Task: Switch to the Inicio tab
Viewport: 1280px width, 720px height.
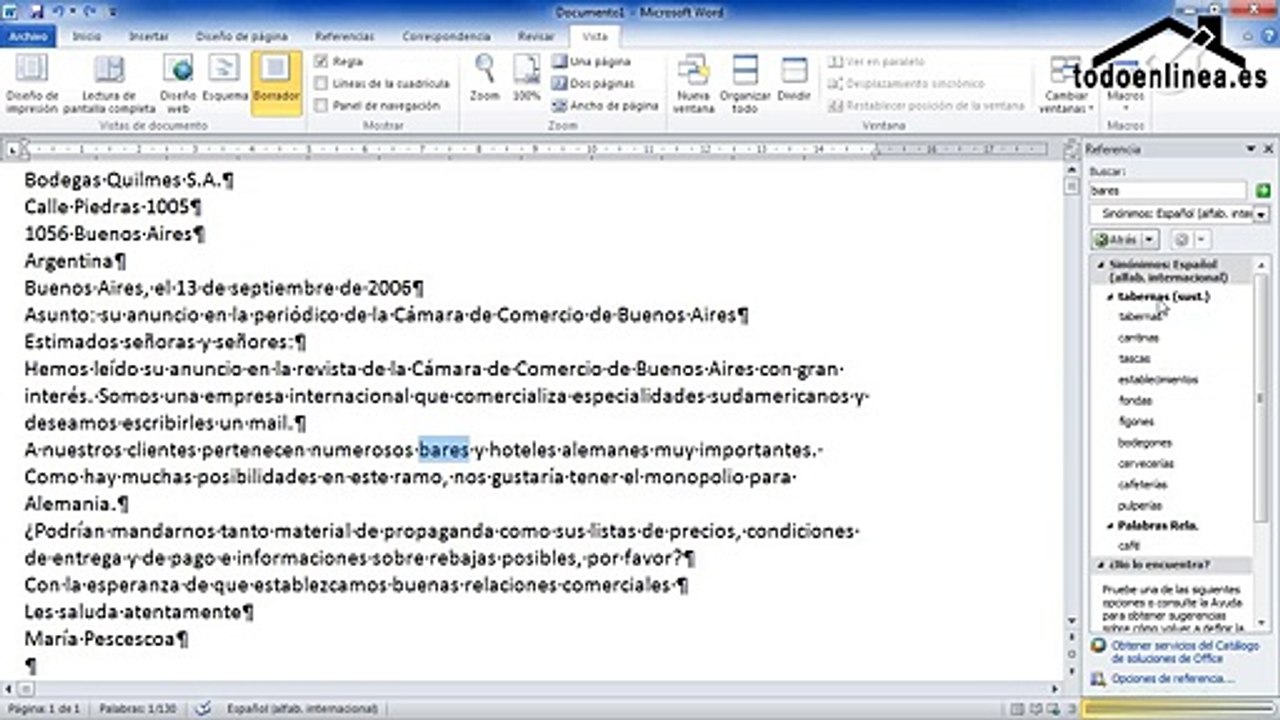Action: coord(87,36)
